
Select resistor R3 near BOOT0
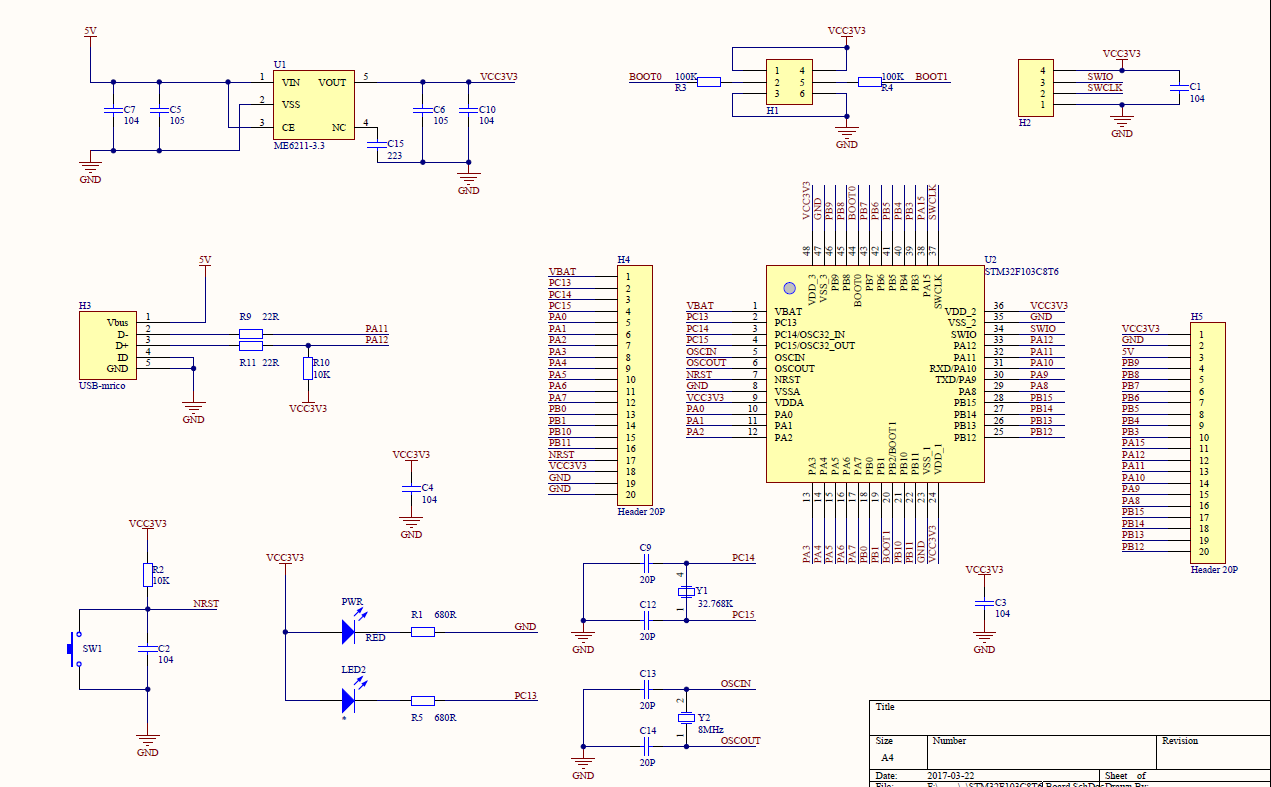pos(709,82)
